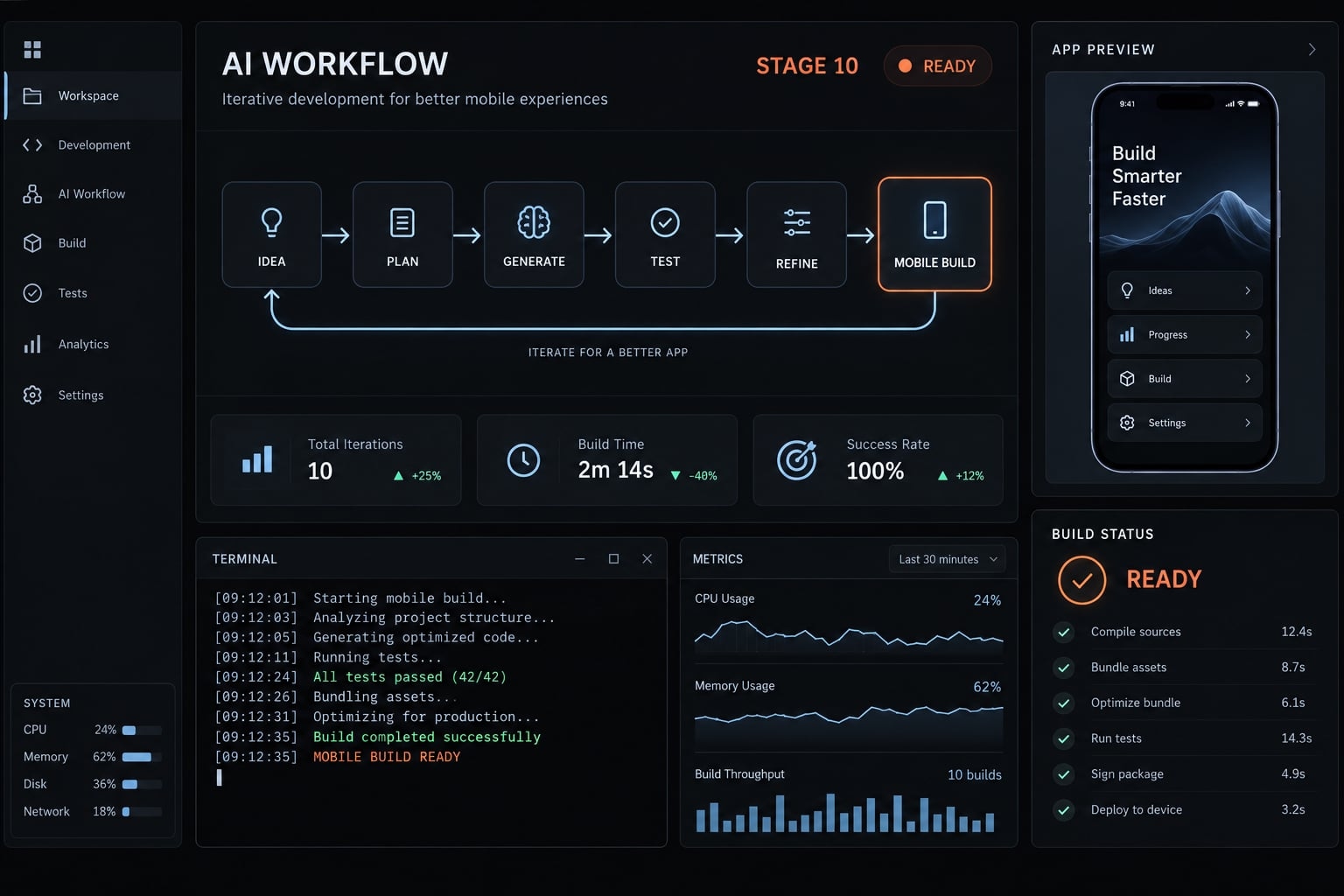Expand the App Preview panel chevron

coord(1312,49)
